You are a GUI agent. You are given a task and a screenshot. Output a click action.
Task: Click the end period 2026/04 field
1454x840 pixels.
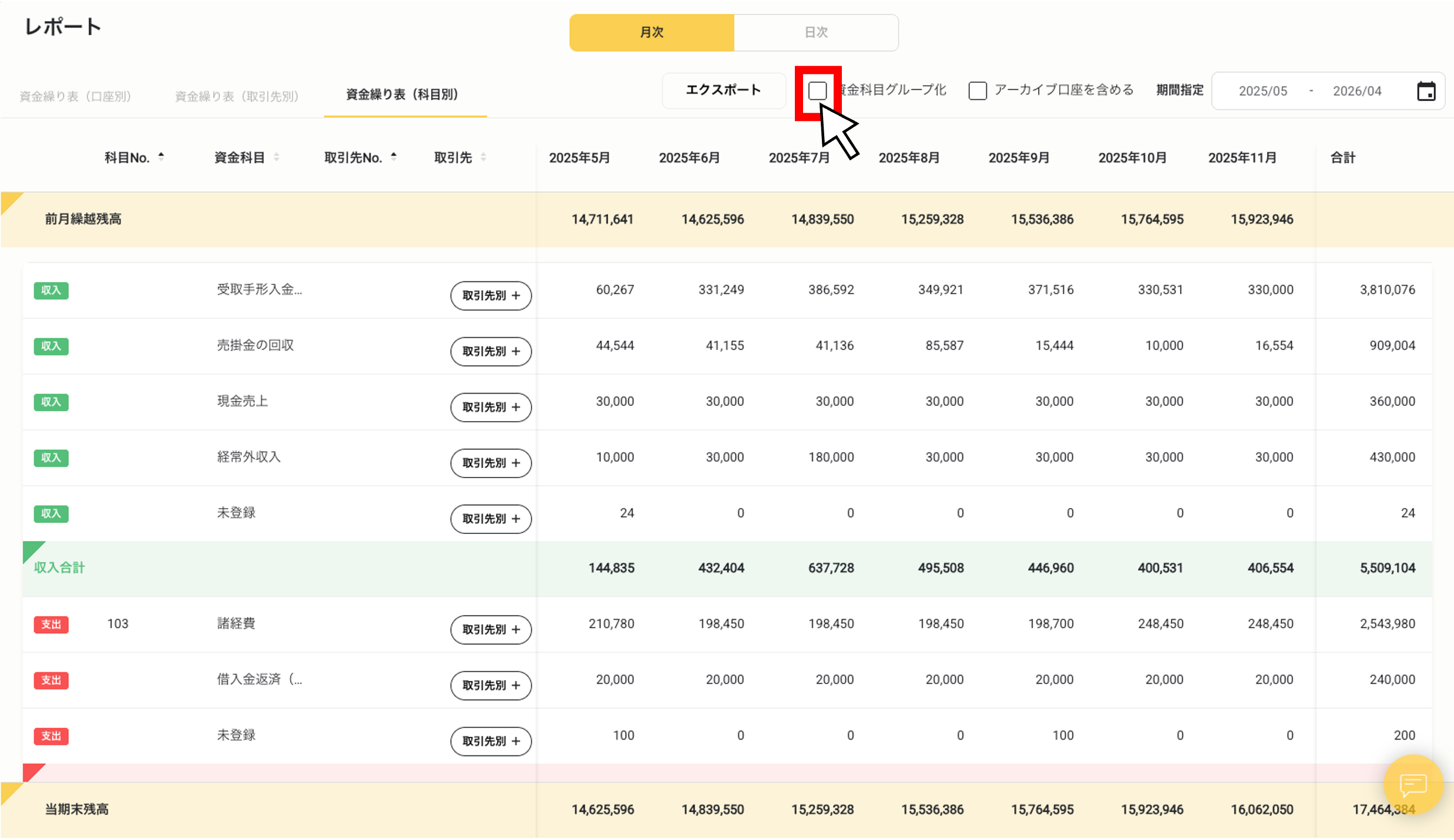click(x=1356, y=91)
